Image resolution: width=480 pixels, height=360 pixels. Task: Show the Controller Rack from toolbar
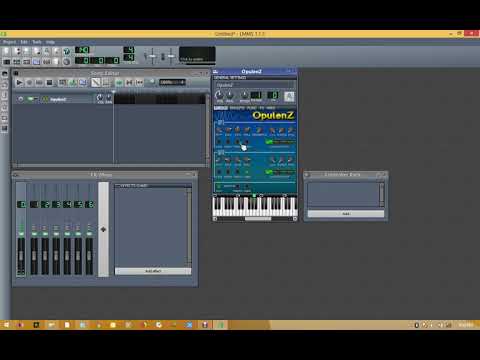click(x=67, y=62)
